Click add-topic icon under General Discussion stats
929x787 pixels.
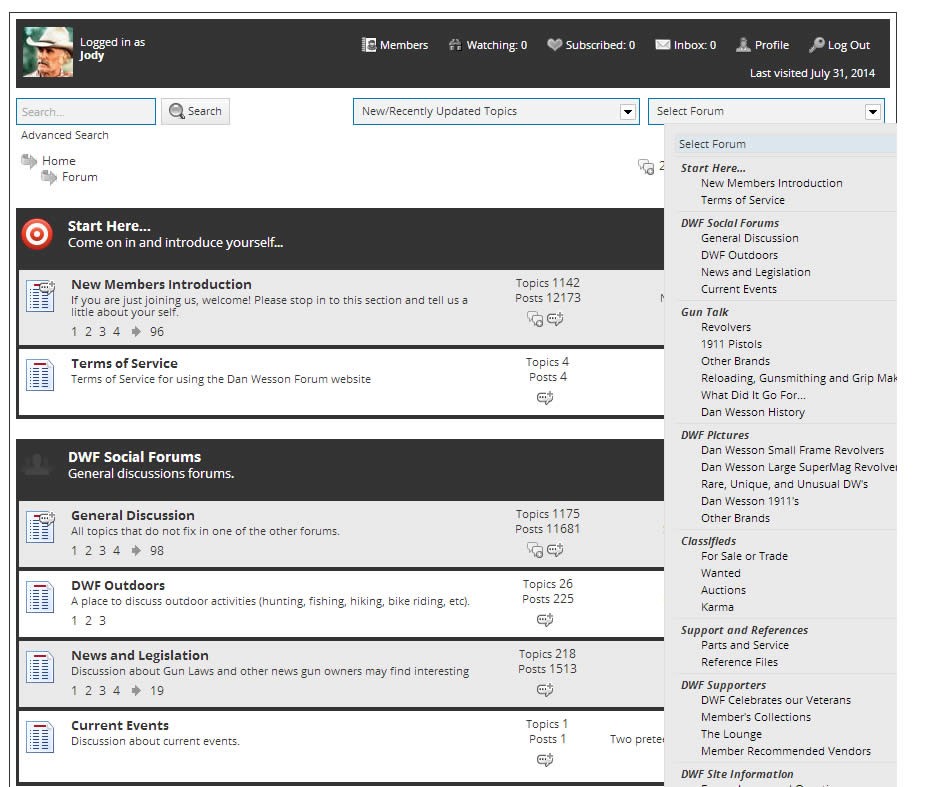coord(555,551)
